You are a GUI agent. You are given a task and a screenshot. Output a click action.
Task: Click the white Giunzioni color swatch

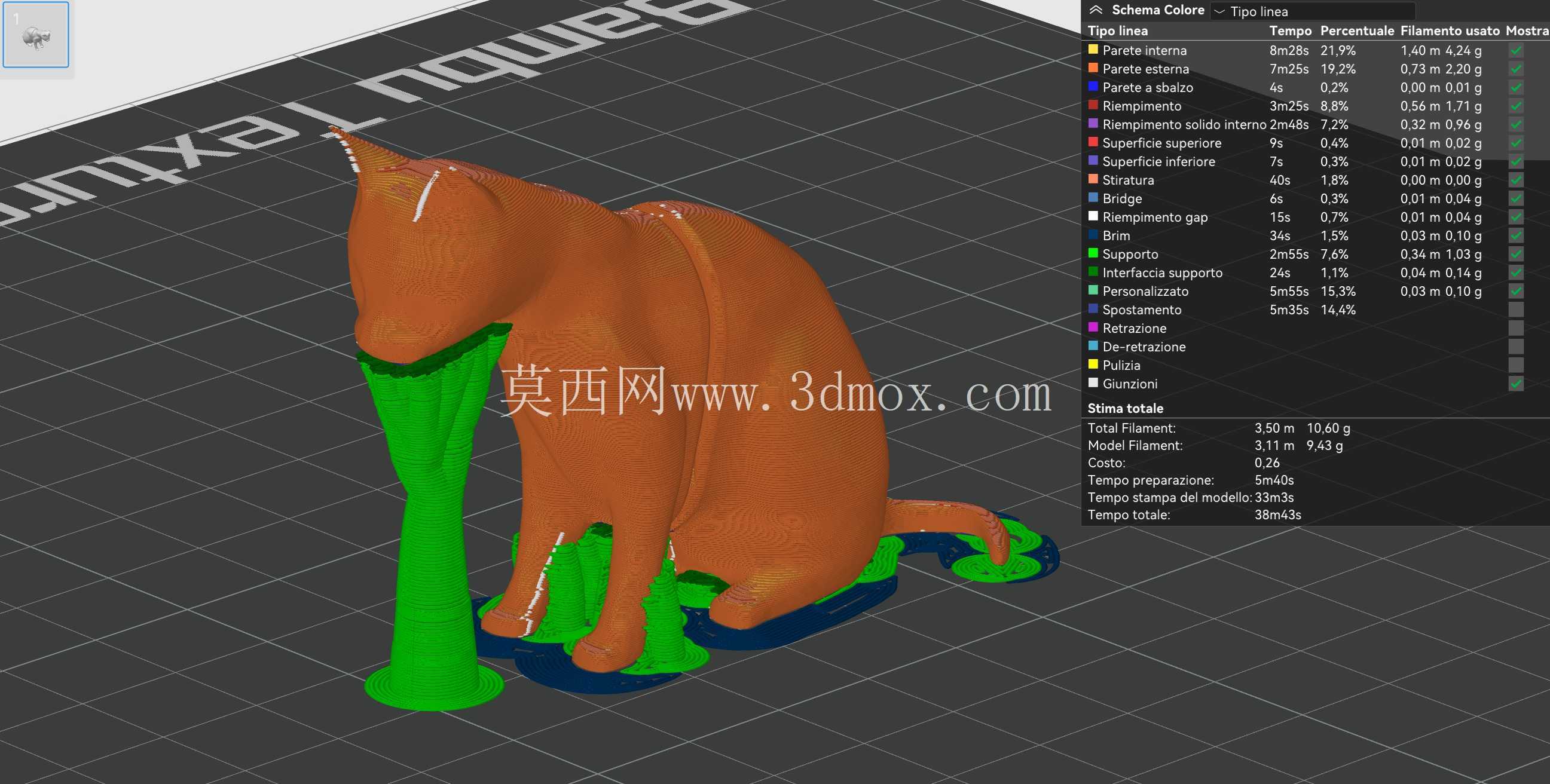1093,382
